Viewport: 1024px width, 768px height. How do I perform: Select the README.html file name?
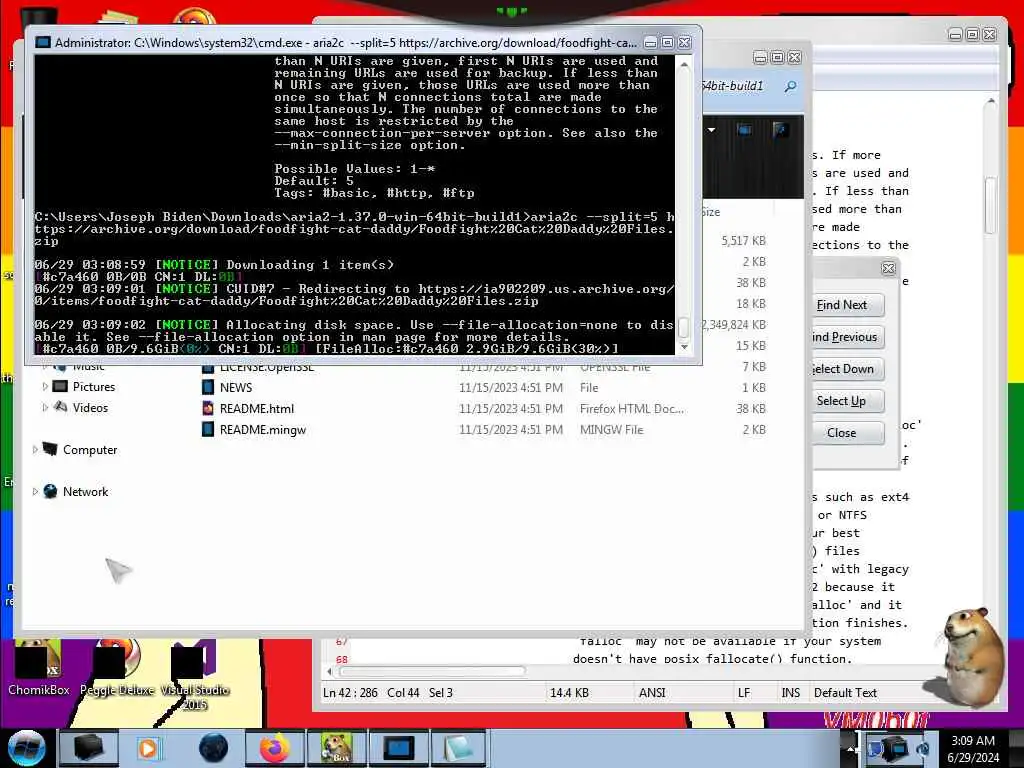click(257, 409)
